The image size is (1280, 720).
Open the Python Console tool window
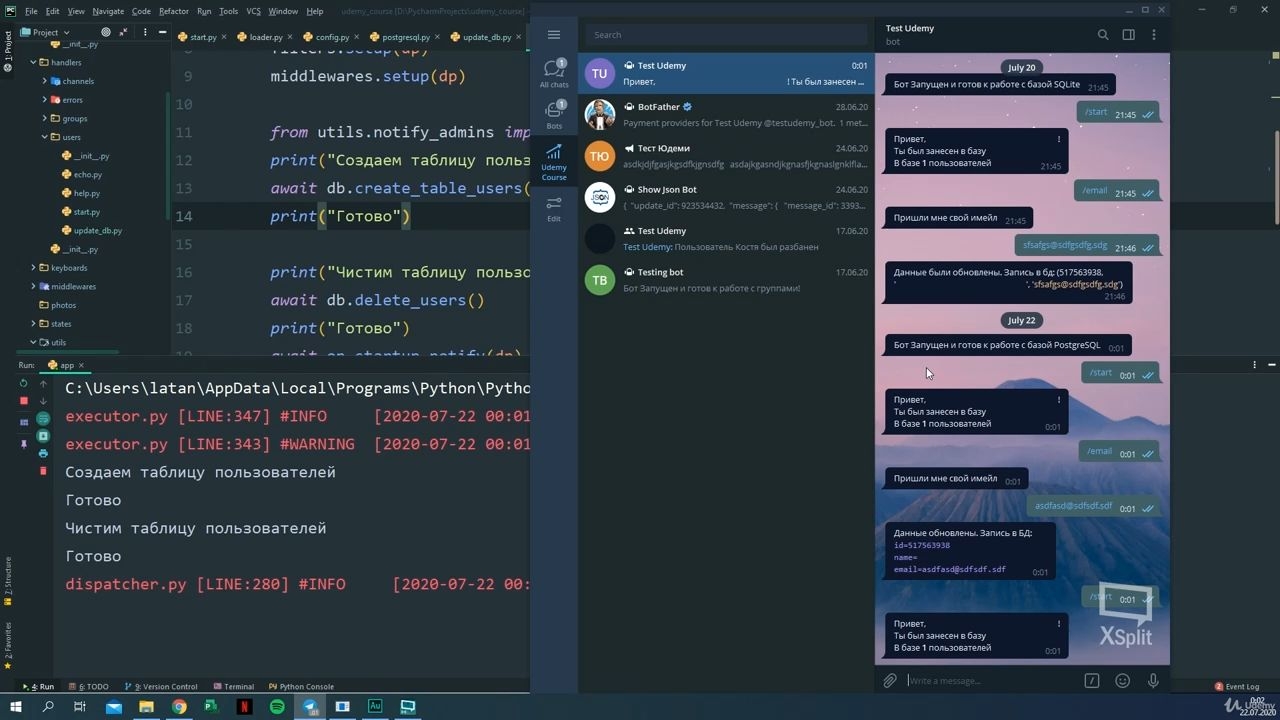click(x=301, y=687)
